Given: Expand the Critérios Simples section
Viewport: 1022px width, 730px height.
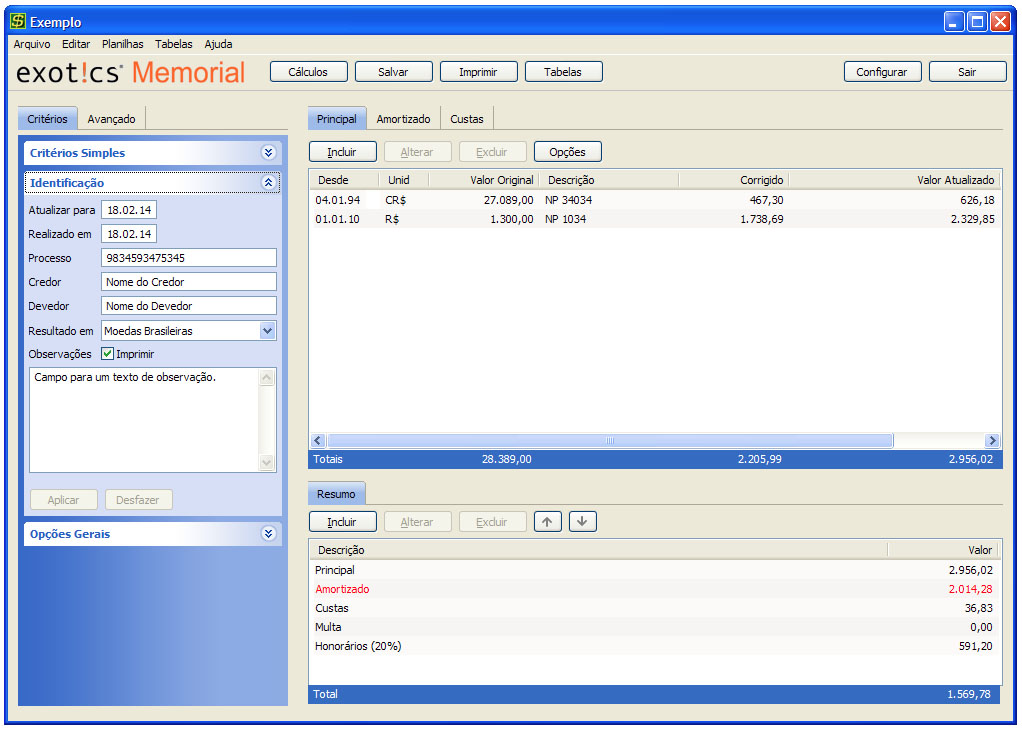Looking at the screenshot, I should tap(268, 153).
